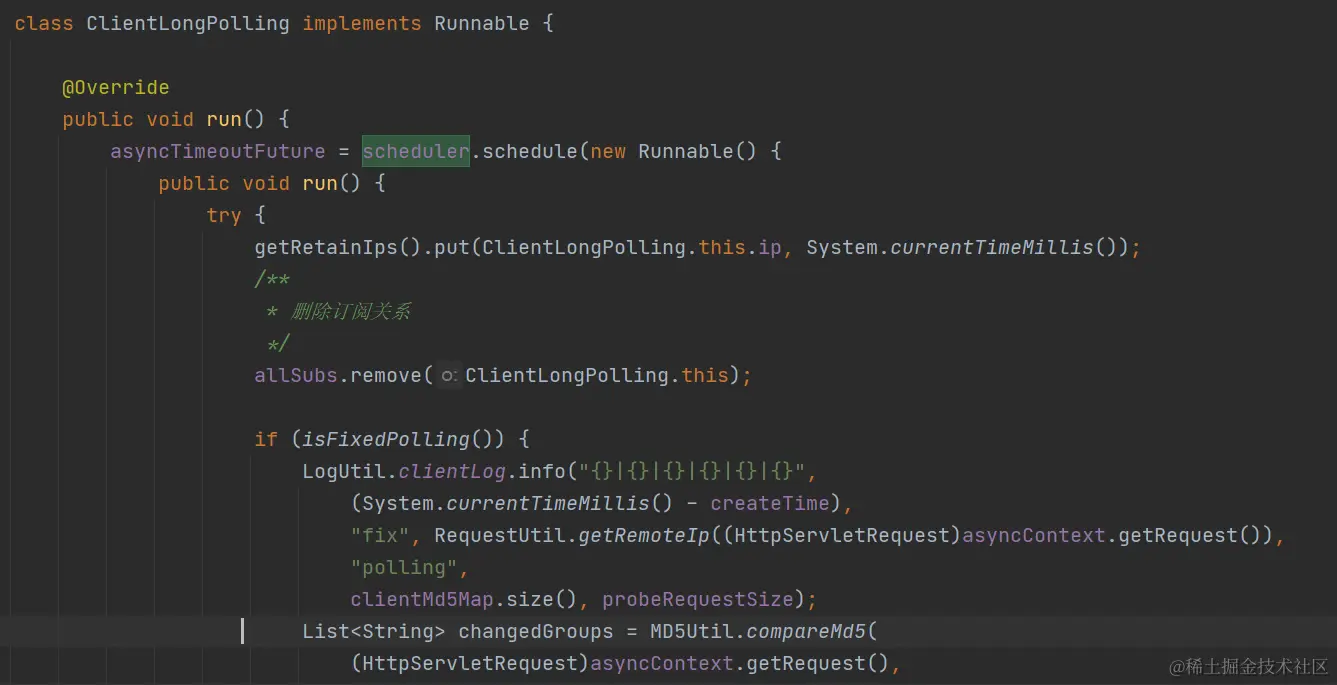Click the 'size' method call

pyautogui.click(x=530, y=599)
